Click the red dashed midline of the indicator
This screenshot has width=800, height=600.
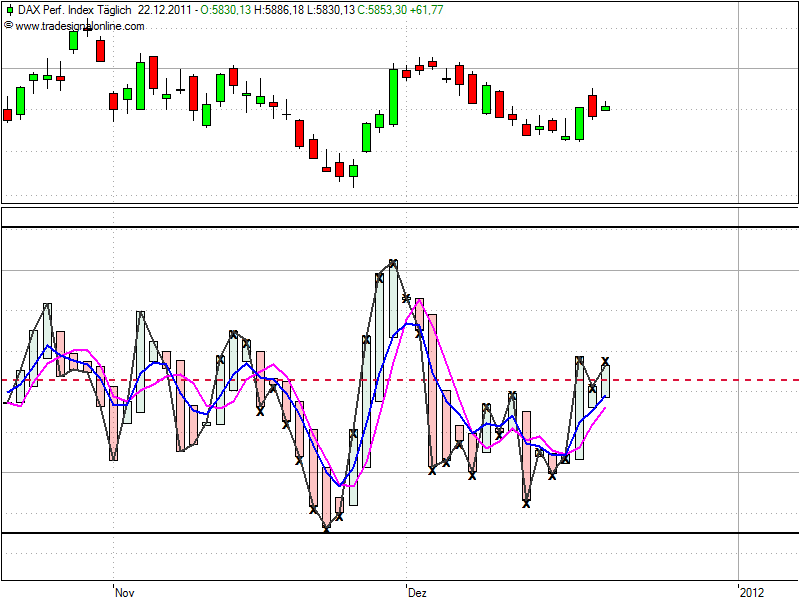coord(400,380)
